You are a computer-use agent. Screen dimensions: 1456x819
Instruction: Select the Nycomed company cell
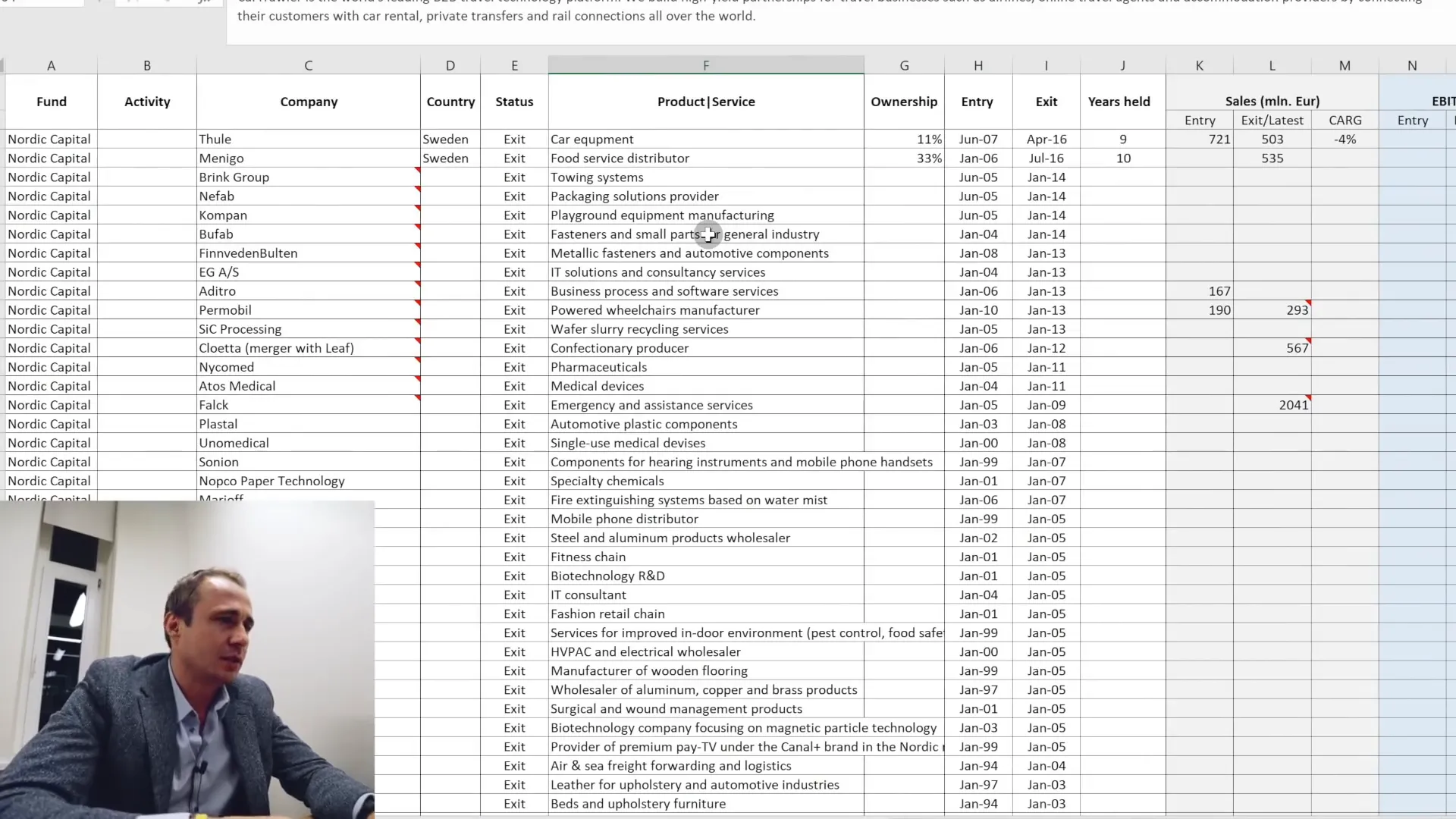tap(309, 367)
